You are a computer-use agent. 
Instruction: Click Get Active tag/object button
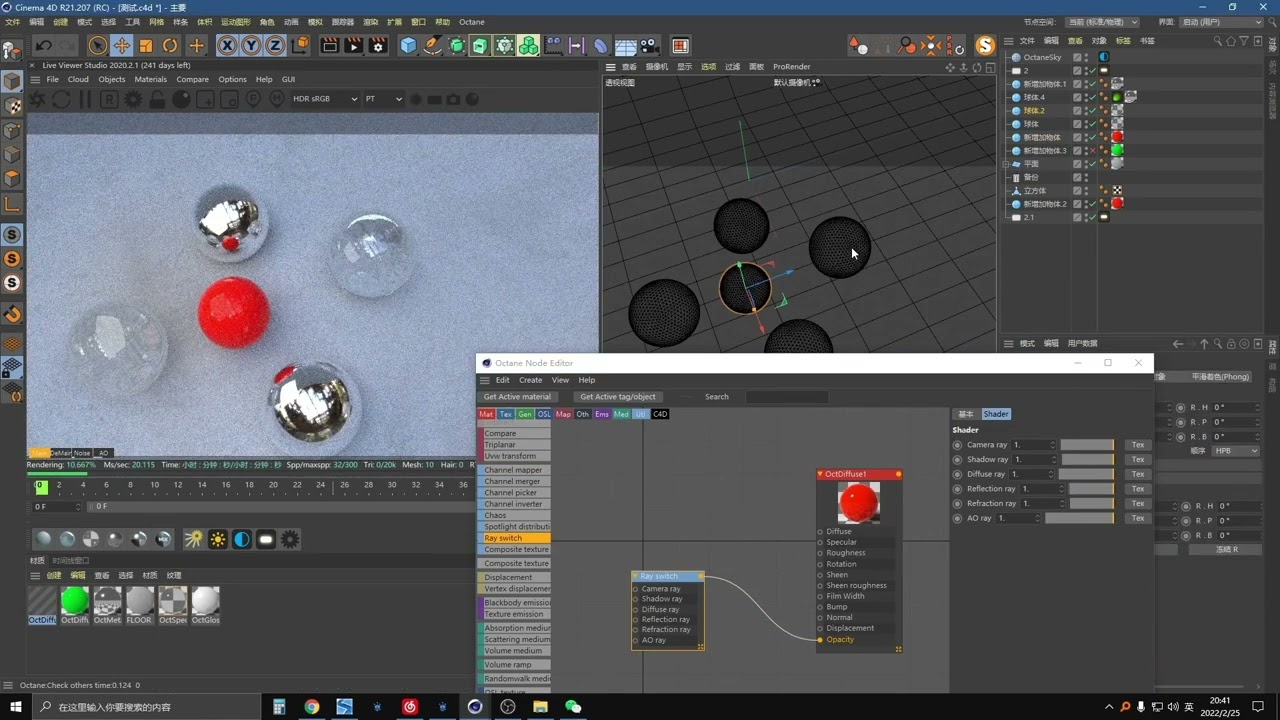tap(618, 397)
